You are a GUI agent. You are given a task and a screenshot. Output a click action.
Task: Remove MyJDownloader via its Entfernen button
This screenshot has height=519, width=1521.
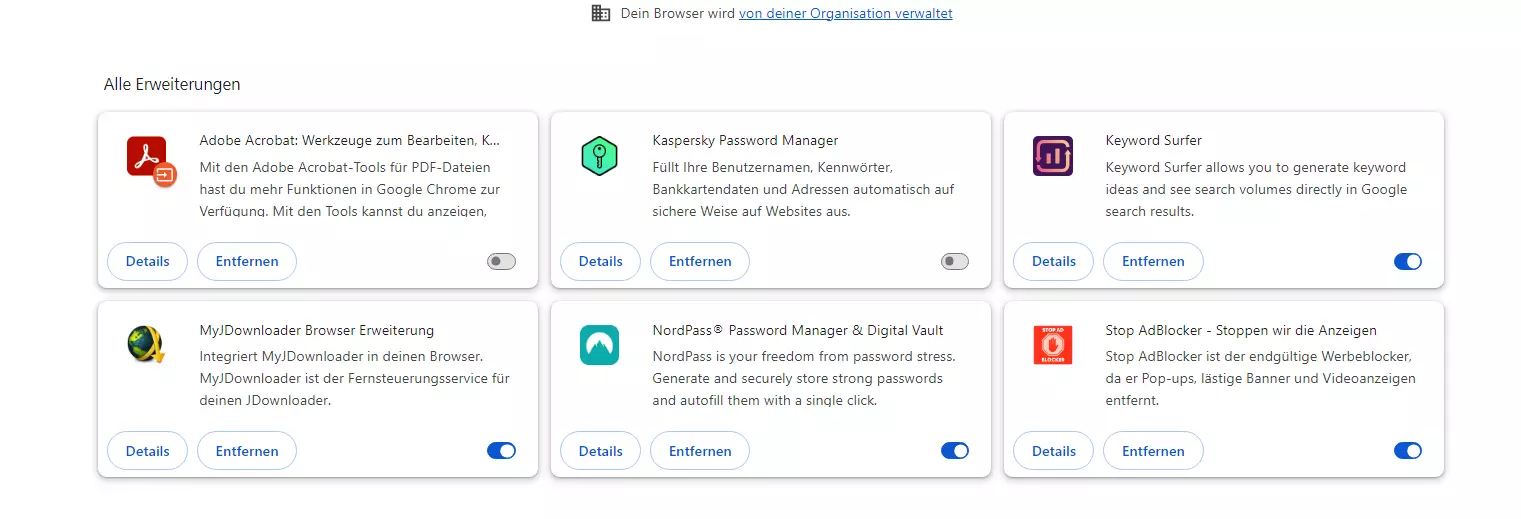pyautogui.click(x=247, y=451)
